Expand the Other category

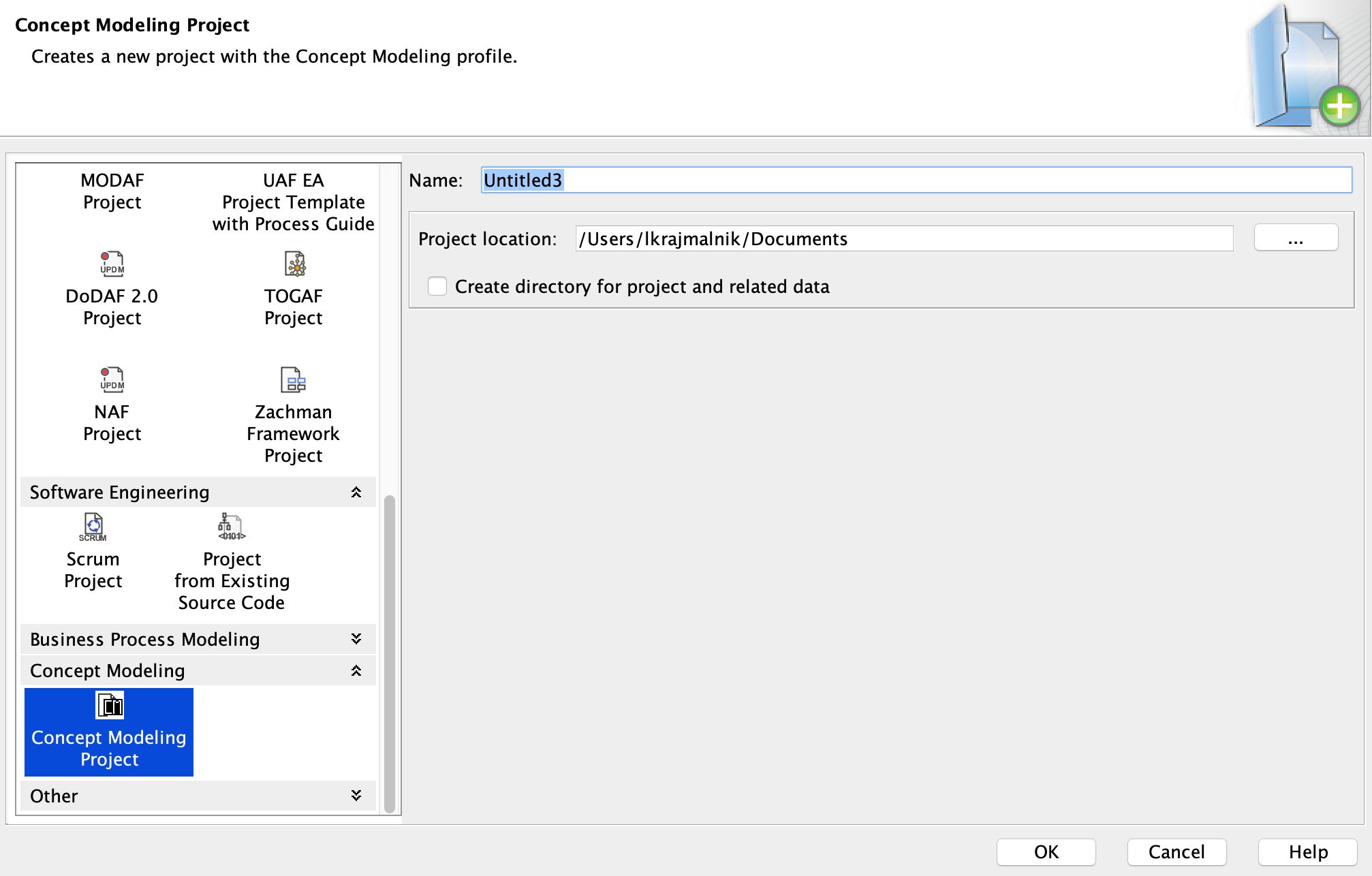(x=356, y=795)
